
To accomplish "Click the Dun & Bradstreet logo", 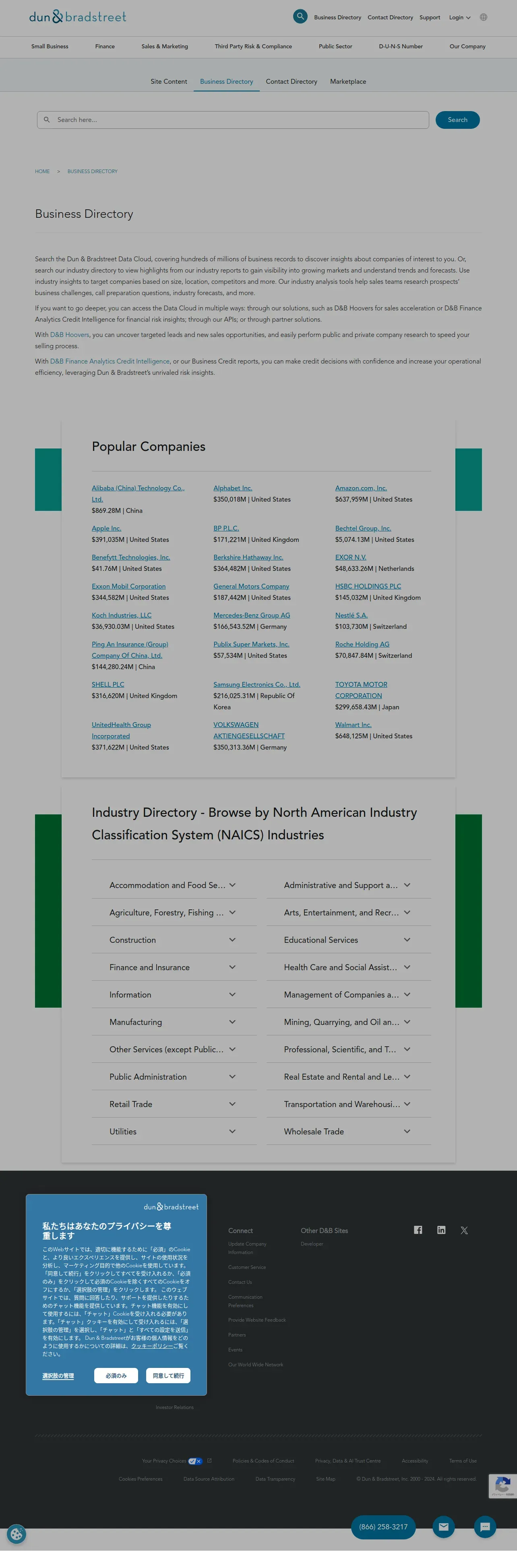I will click(x=78, y=17).
